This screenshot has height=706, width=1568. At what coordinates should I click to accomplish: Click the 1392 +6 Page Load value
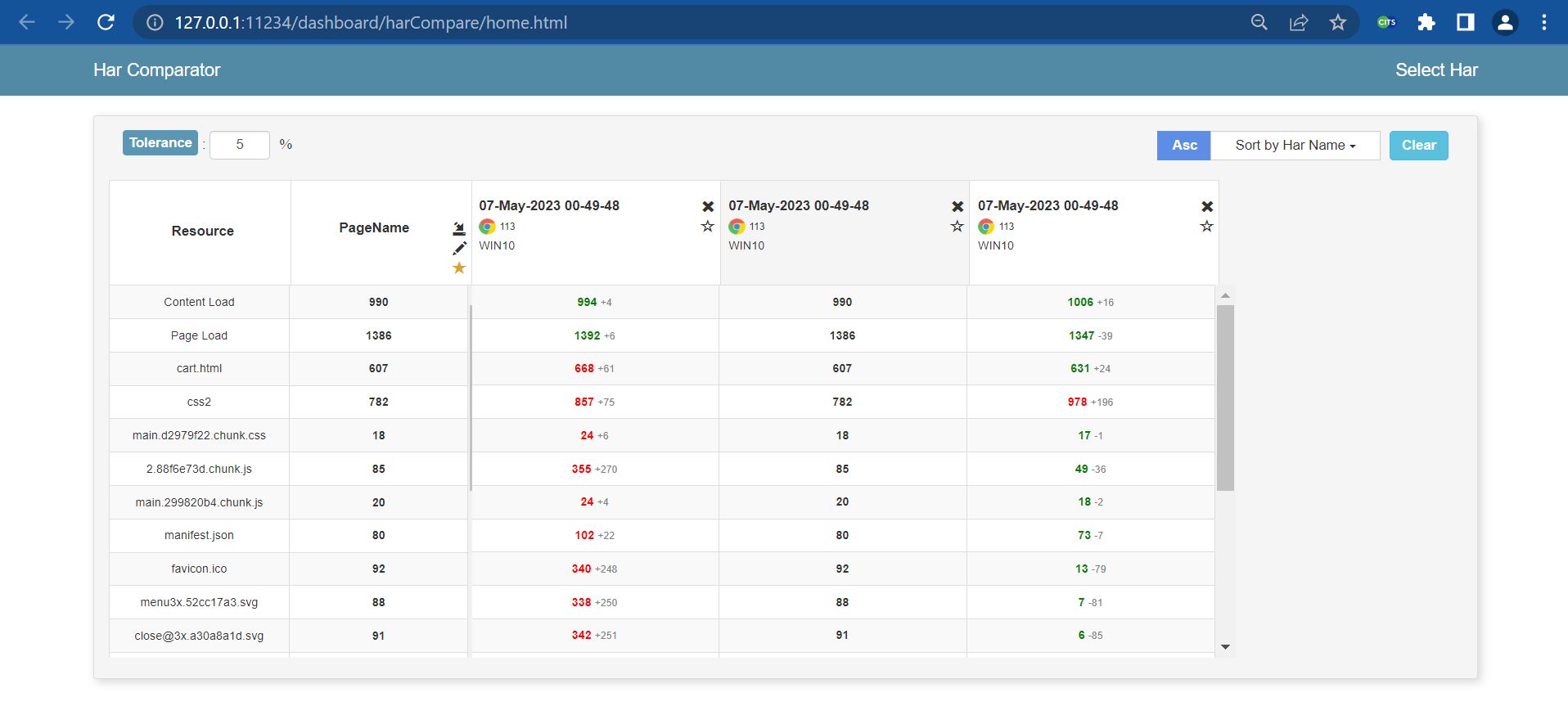pyautogui.click(x=595, y=335)
